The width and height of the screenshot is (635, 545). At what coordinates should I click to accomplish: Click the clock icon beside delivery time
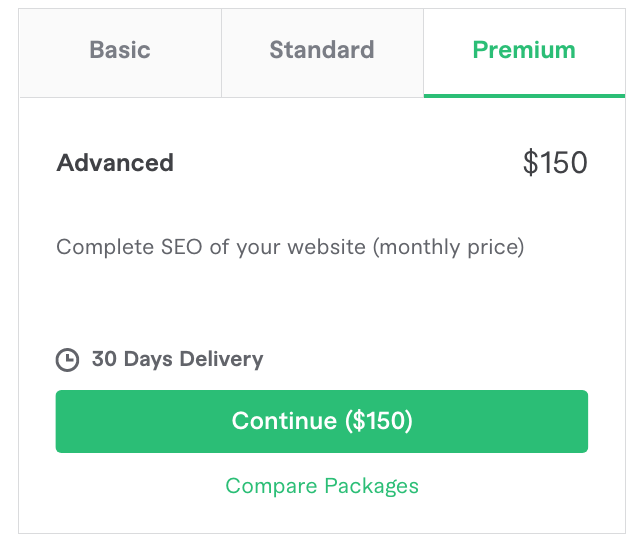click(x=67, y=360)
